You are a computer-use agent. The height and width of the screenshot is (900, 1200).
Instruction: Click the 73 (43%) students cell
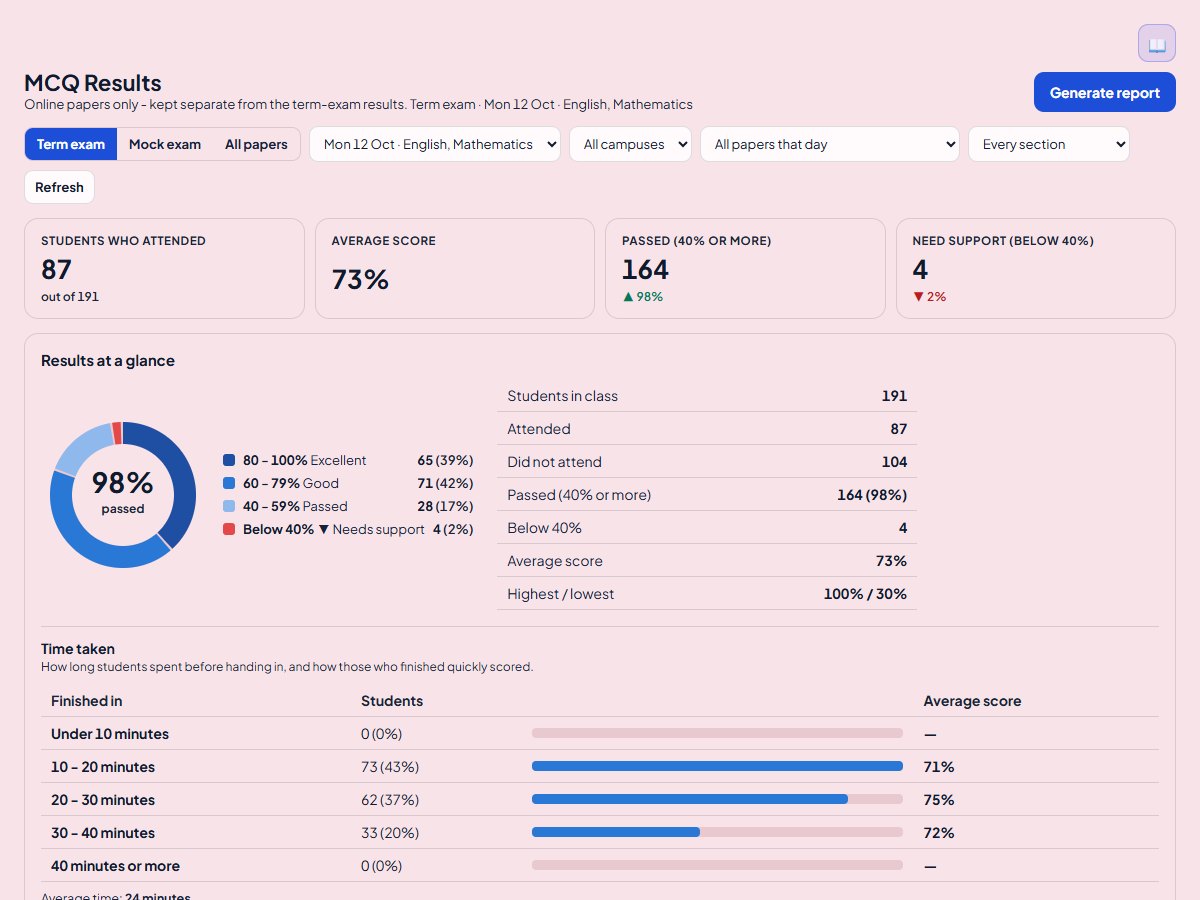click(390, 767)
